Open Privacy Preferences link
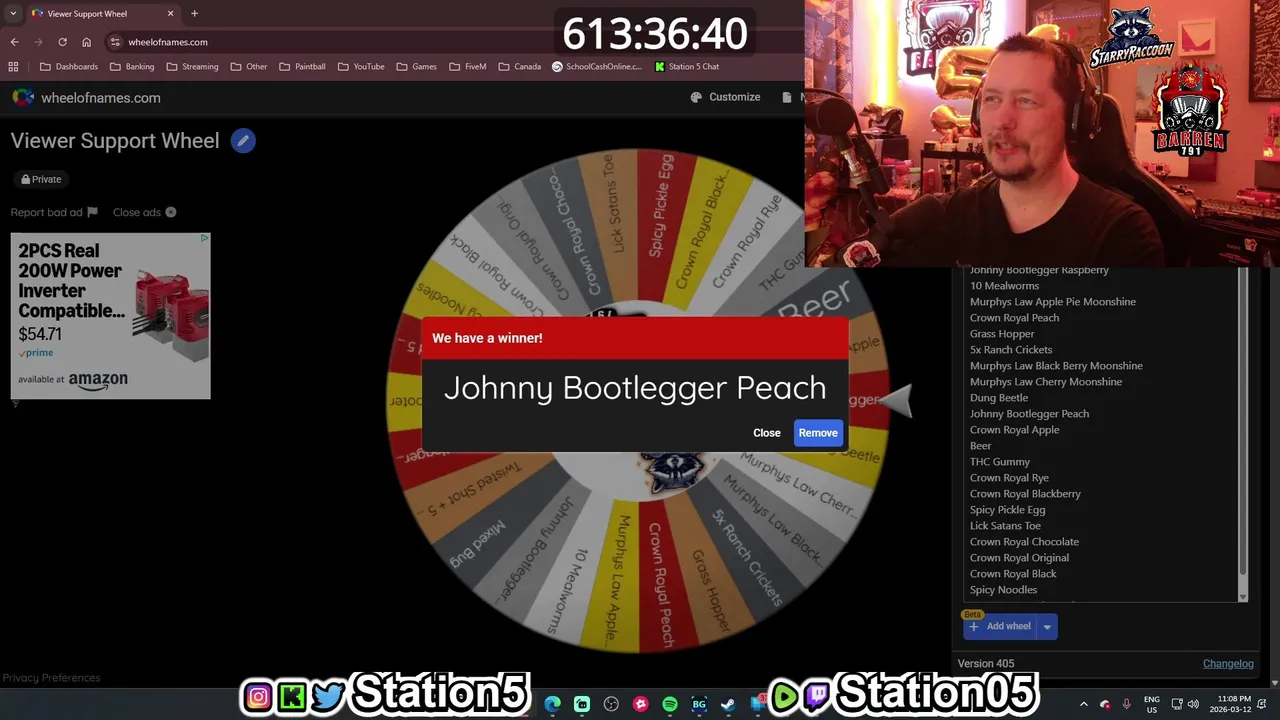Image resolution: width=1280 pixels, height=720 pixels. [51, 678]
